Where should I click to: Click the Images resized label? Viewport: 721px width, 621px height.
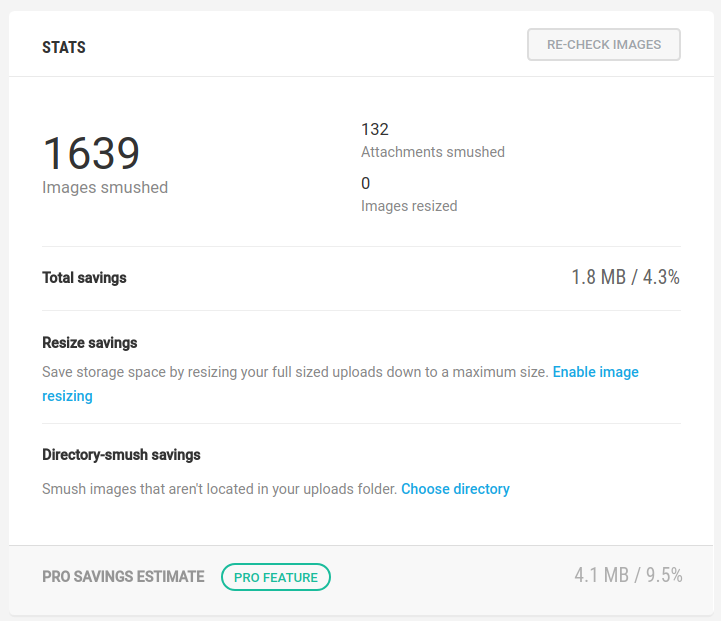[408, 206]
